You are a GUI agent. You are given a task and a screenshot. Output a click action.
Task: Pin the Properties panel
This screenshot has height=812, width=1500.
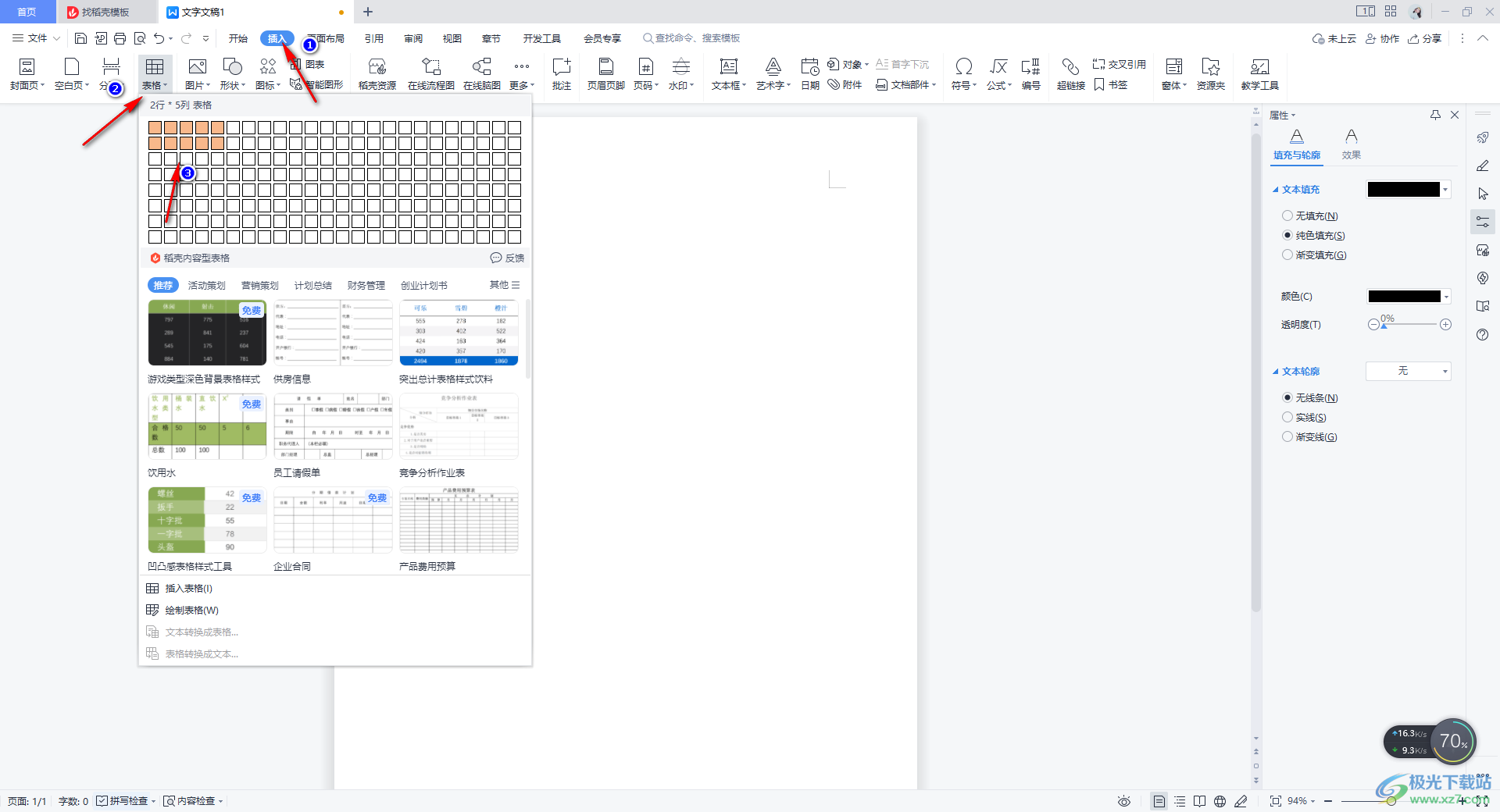click(x=1435, y=115)
